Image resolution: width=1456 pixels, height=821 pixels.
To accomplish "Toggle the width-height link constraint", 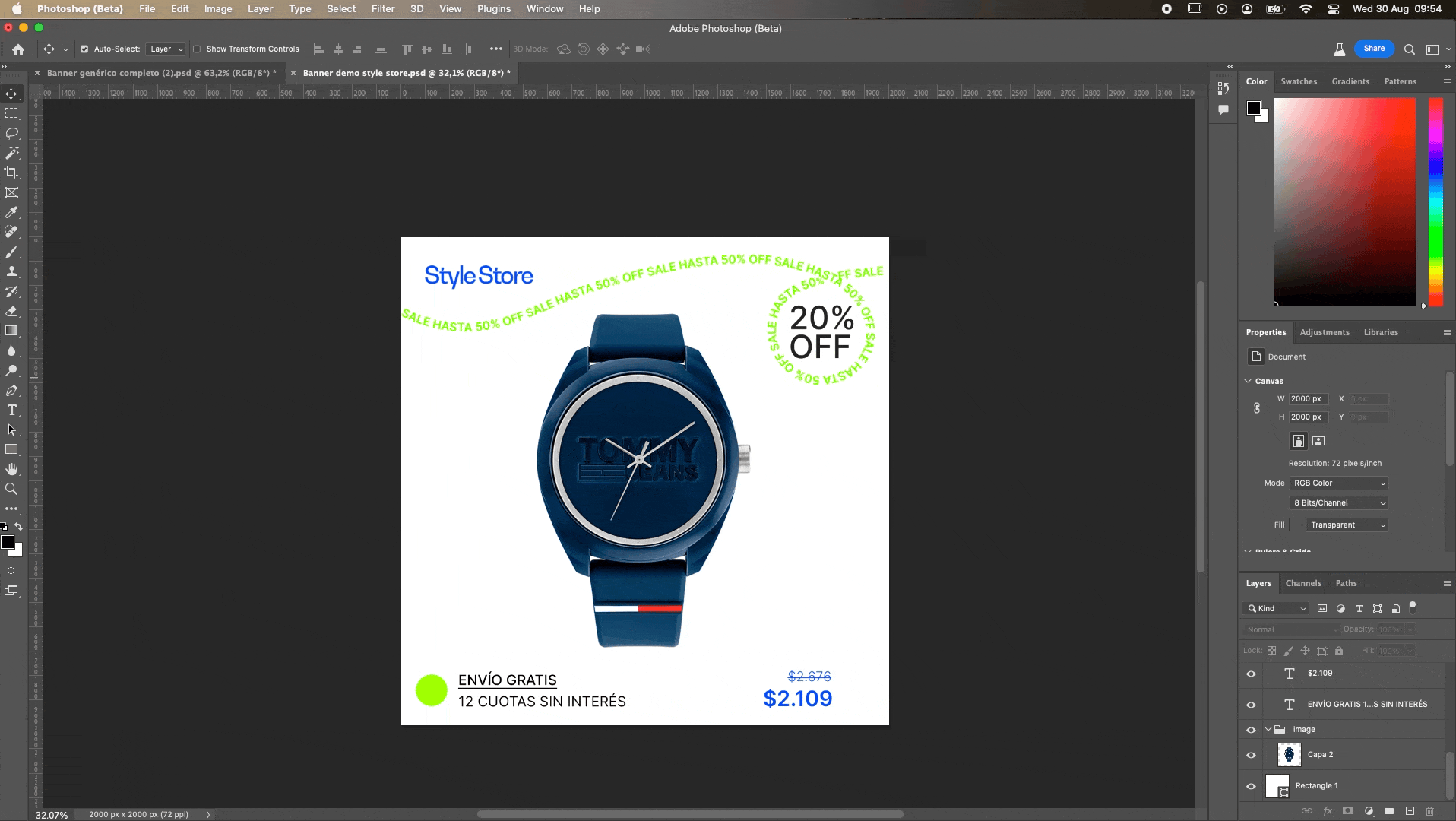I will pos(1257,408).
